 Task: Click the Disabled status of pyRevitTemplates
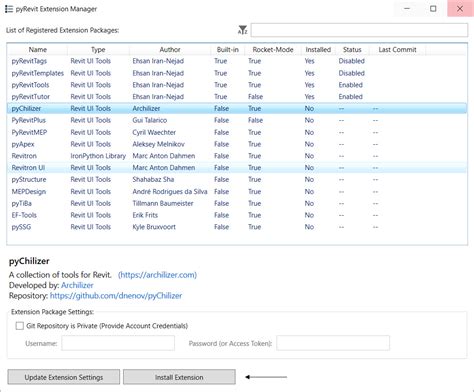[352, 73]
